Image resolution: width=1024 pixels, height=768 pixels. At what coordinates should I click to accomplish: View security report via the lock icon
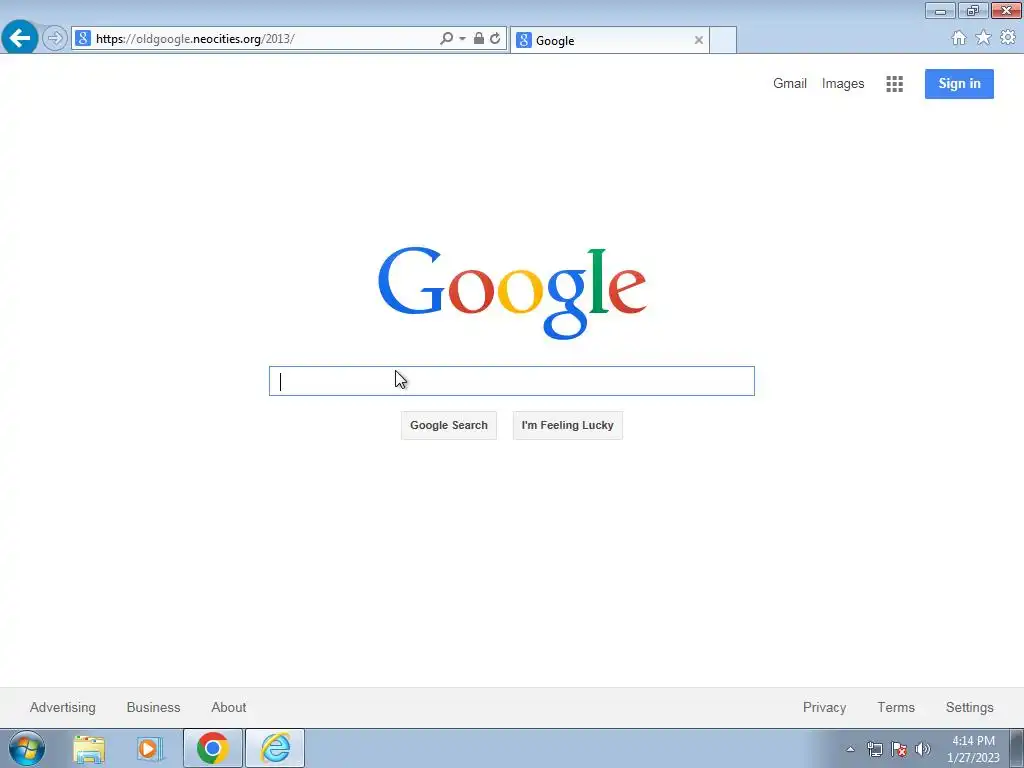pyautogui.click(x=479, y=38)
